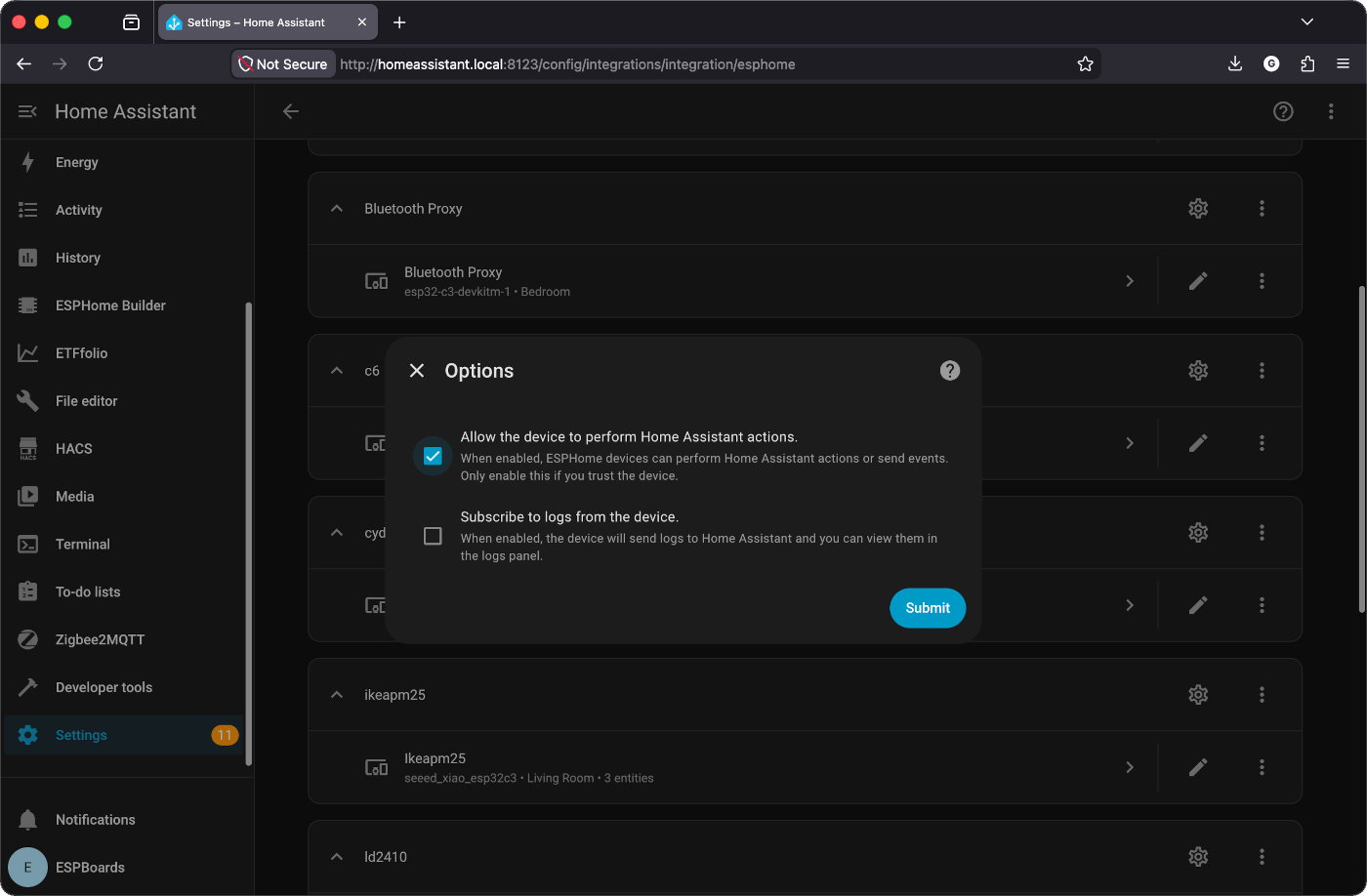The height and width of the screenshot is (896, 1367).
Task: Collapse the ld2410 group
Action: pos(337,857)
